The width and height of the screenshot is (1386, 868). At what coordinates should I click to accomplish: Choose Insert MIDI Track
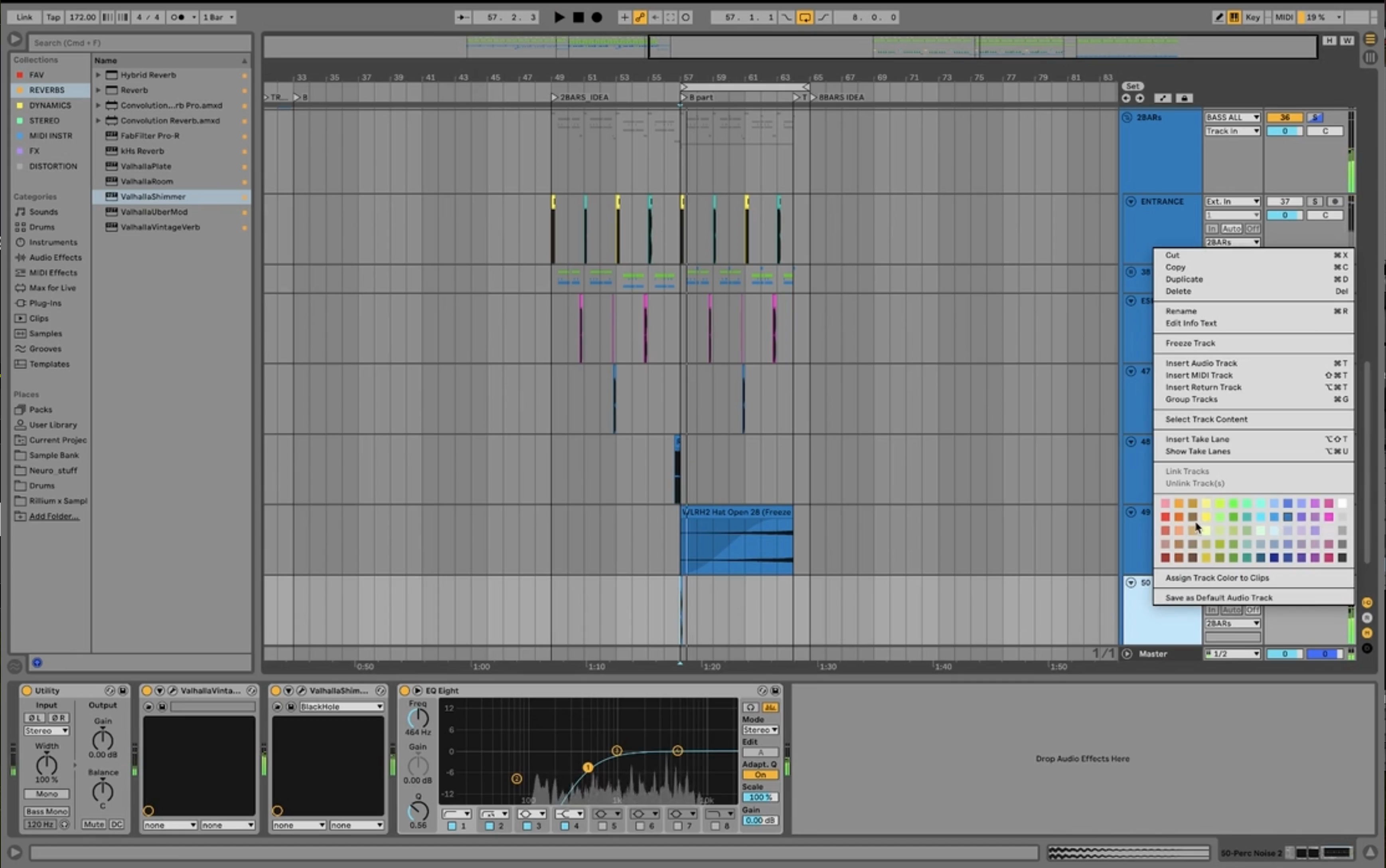pos(1254,375)
